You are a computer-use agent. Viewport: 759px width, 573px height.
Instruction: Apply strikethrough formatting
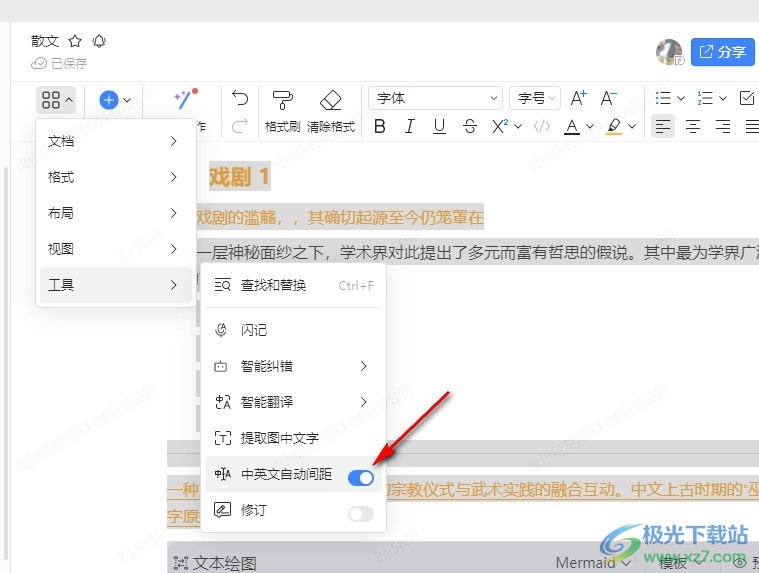tap(470, 127)
